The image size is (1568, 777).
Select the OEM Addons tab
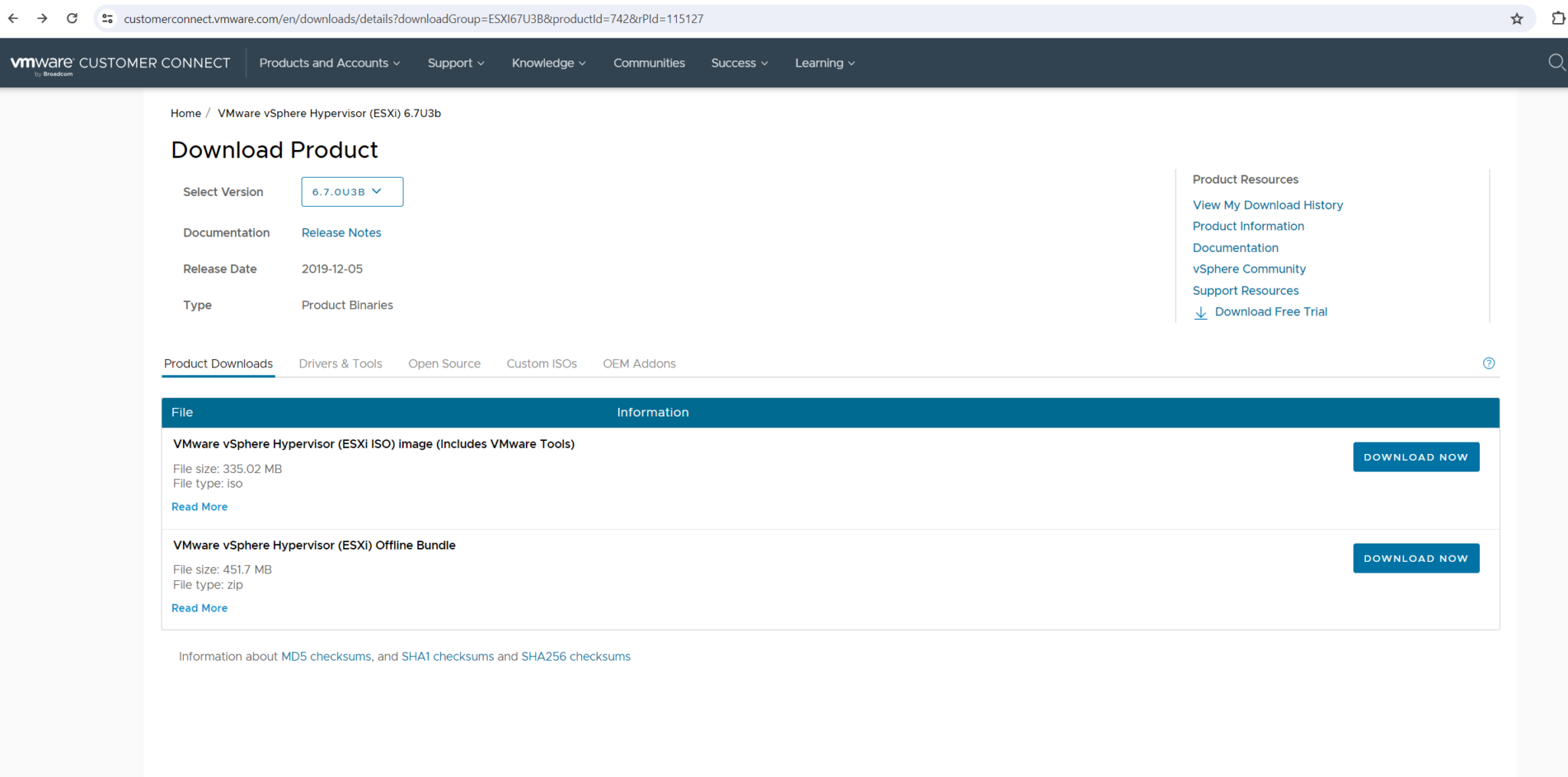tap(639, 363)
